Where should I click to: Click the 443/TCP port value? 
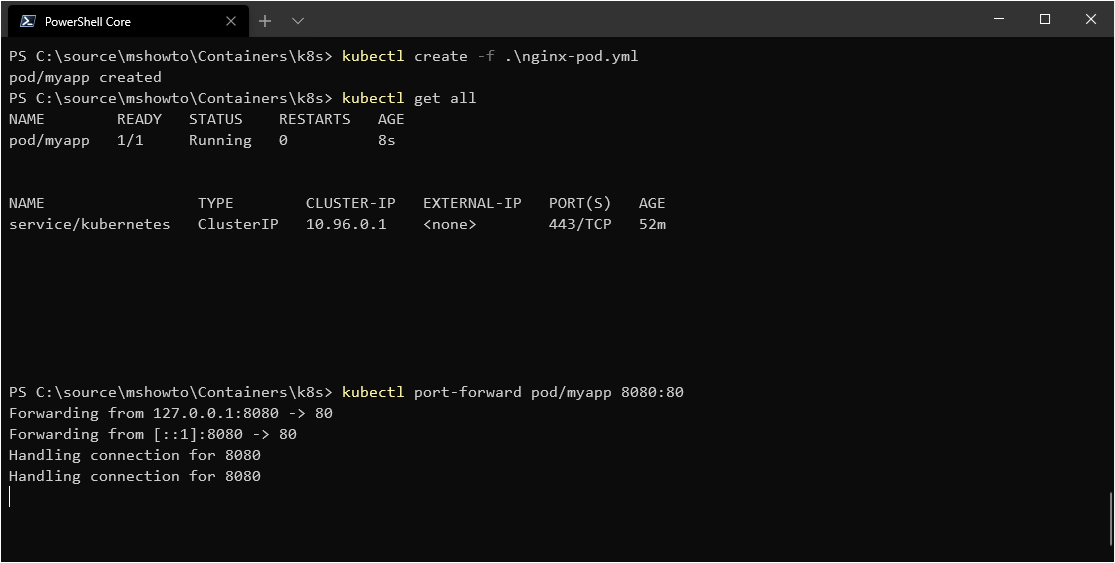580,224
